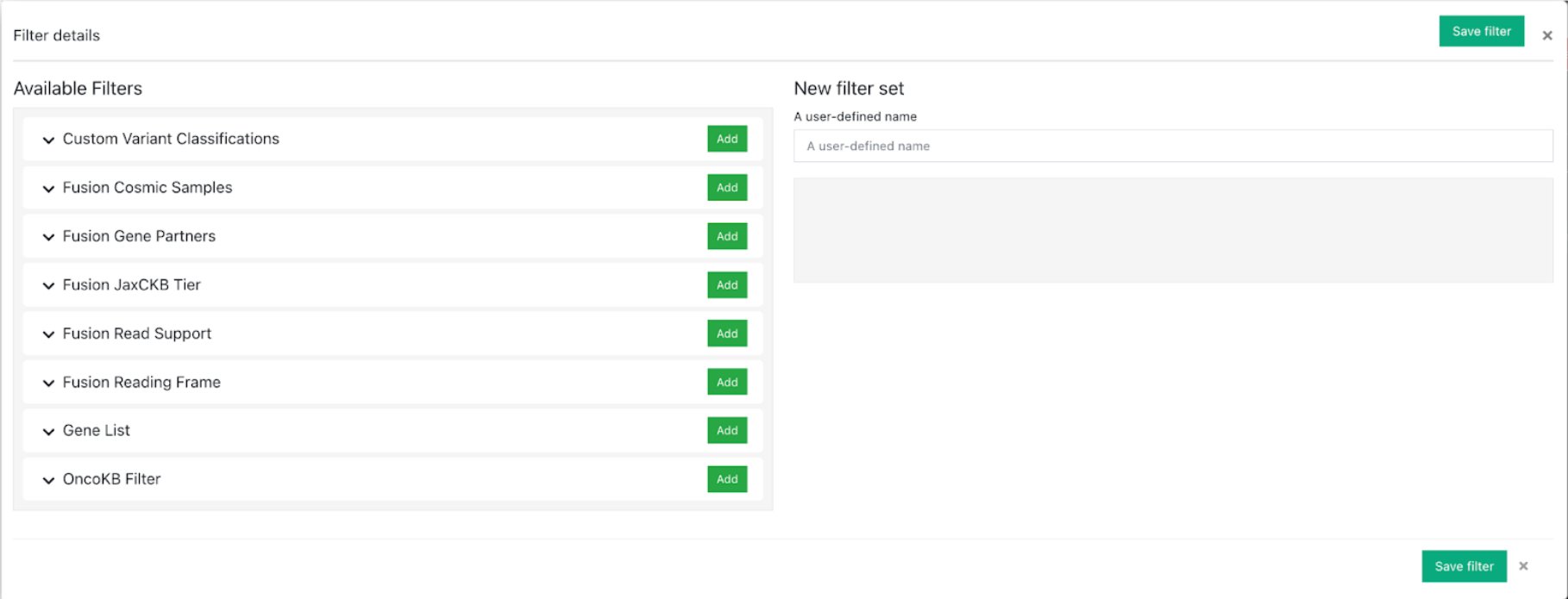Add the OncoKB Filter
Screen dimensions: 1568x599
pos(726,479)
